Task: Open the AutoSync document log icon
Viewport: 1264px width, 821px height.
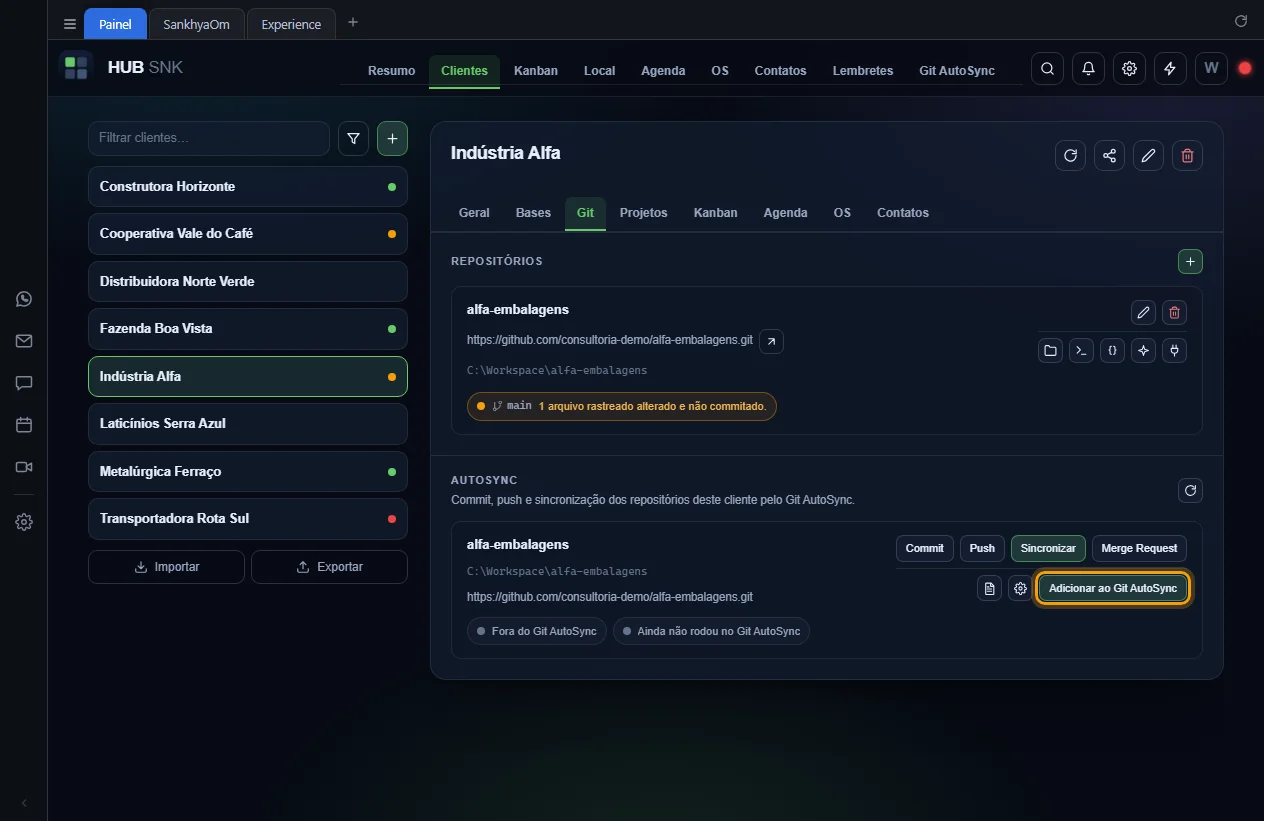Action: (989, 589)
